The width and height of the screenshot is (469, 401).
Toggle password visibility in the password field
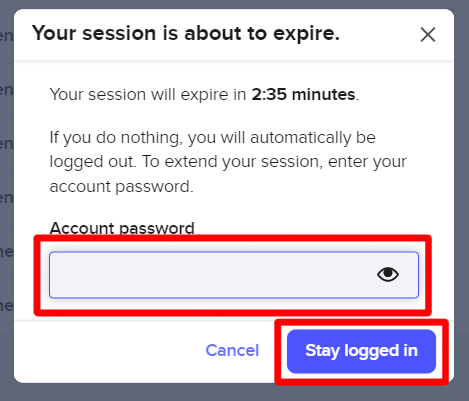coord(388,275)
